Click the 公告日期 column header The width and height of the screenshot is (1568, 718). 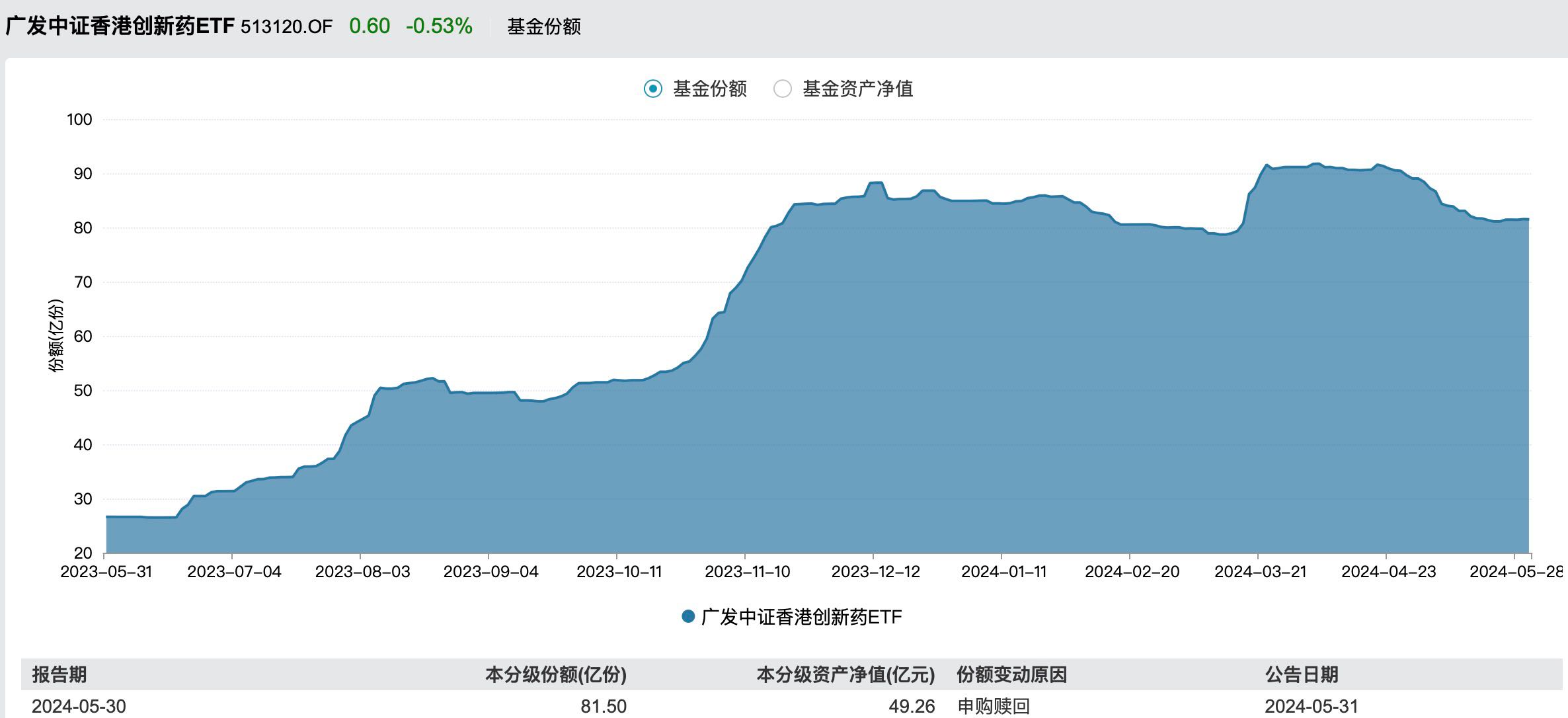click(1301, 674)
